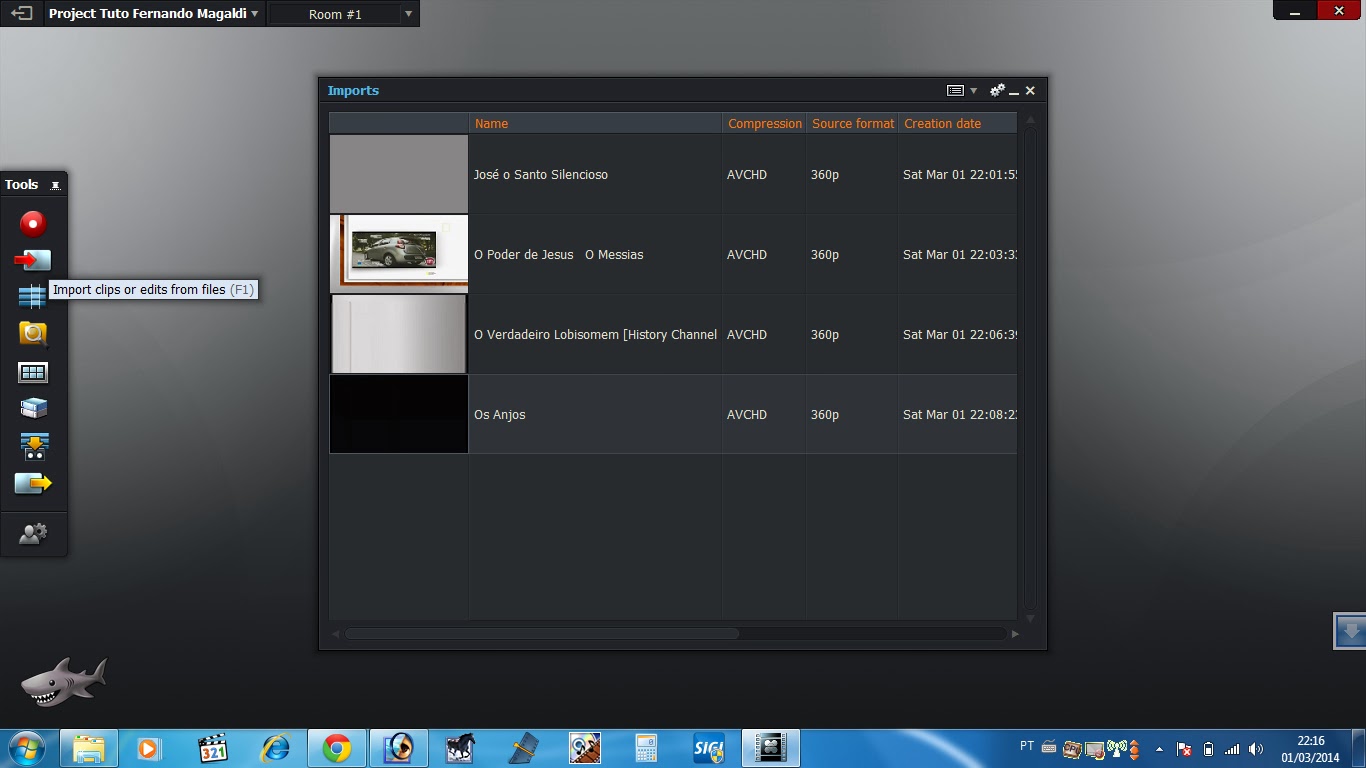The image size is (1366, 768).
Task: Click the film clapper taskbar icon
Action: (x=771, y=748)
